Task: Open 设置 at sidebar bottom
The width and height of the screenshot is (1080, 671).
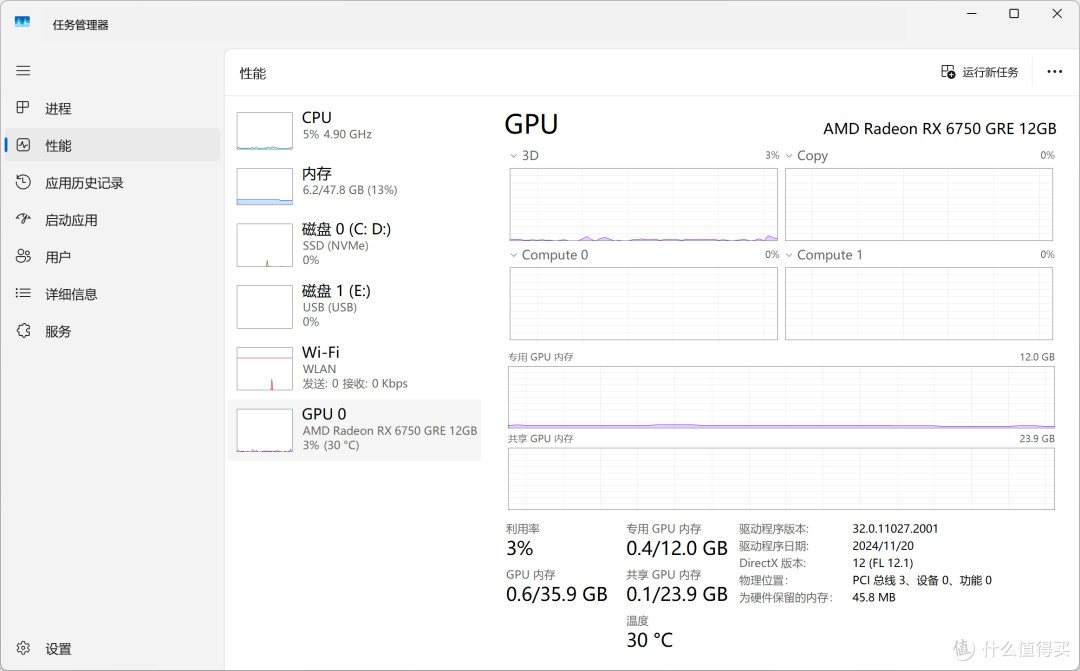Action: (x=112, y=648)
